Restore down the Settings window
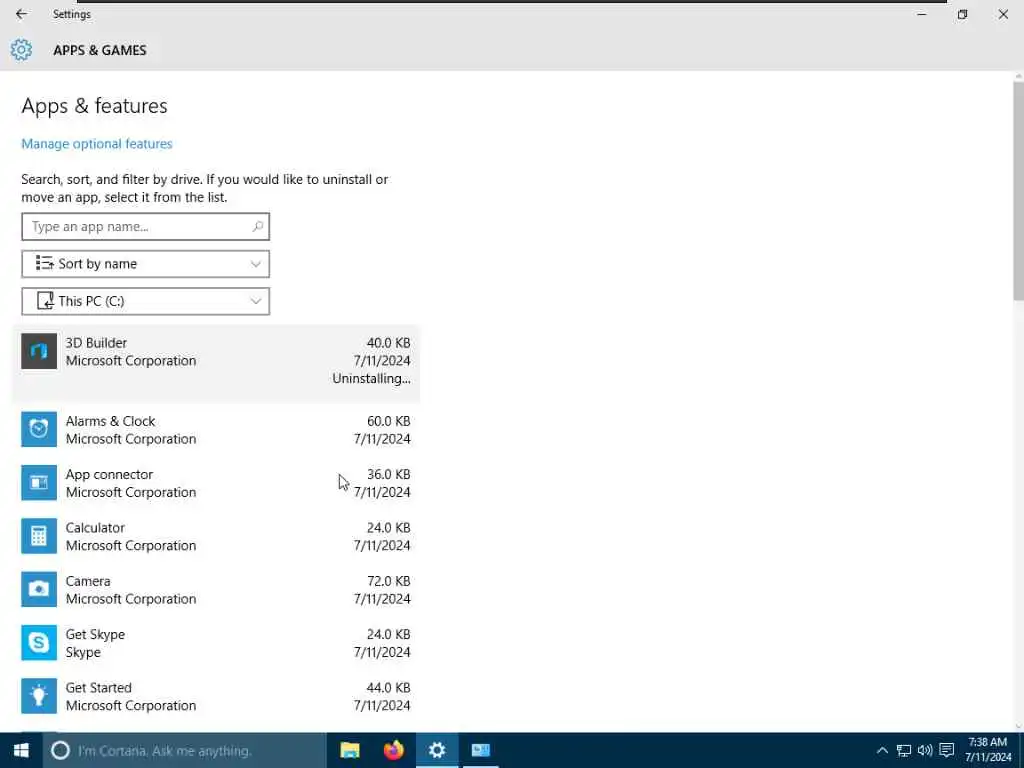Viewport: 1024px width, 768px height. click(x=962, y=14)
